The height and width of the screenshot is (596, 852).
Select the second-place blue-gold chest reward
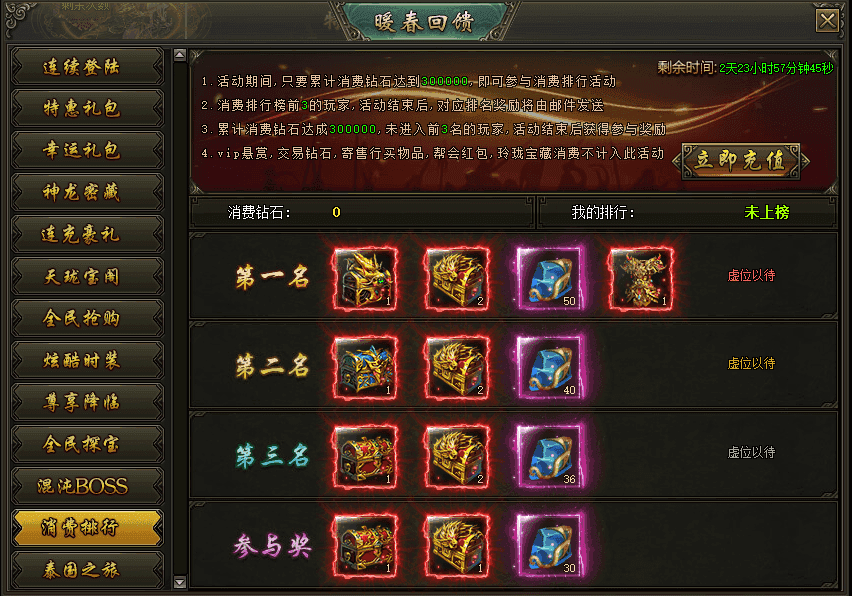coord(365,368)
